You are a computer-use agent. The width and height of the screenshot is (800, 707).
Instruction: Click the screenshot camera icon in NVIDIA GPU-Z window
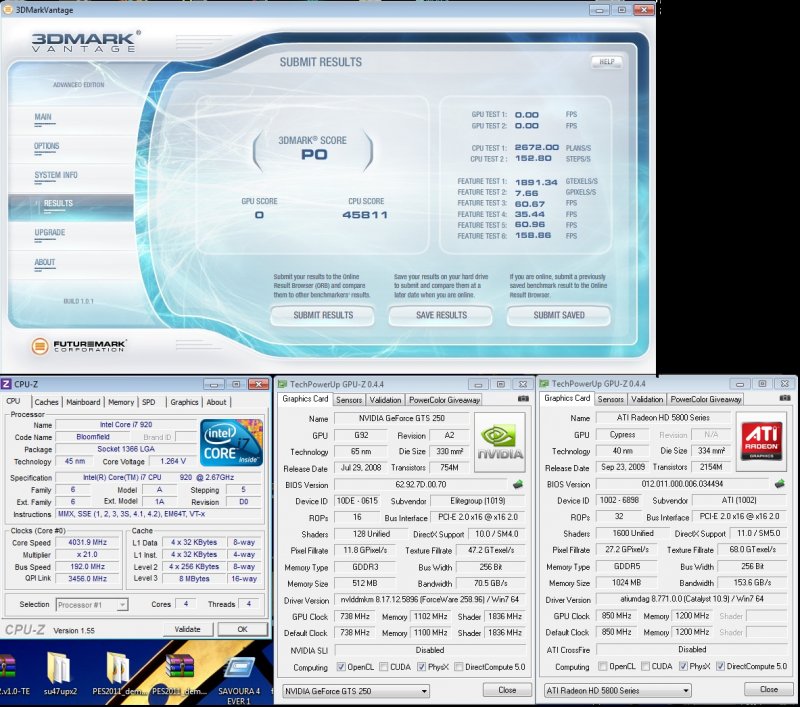pyautogui.click(x=523, y=399)
